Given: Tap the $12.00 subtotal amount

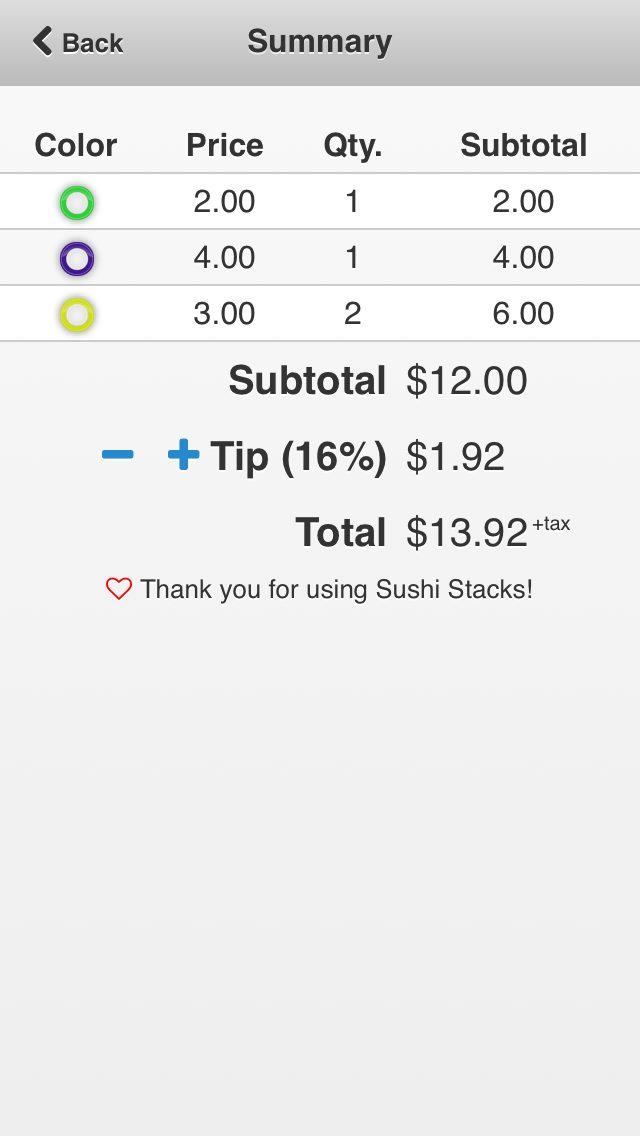Looking at the screenshot, I should 466,381.
